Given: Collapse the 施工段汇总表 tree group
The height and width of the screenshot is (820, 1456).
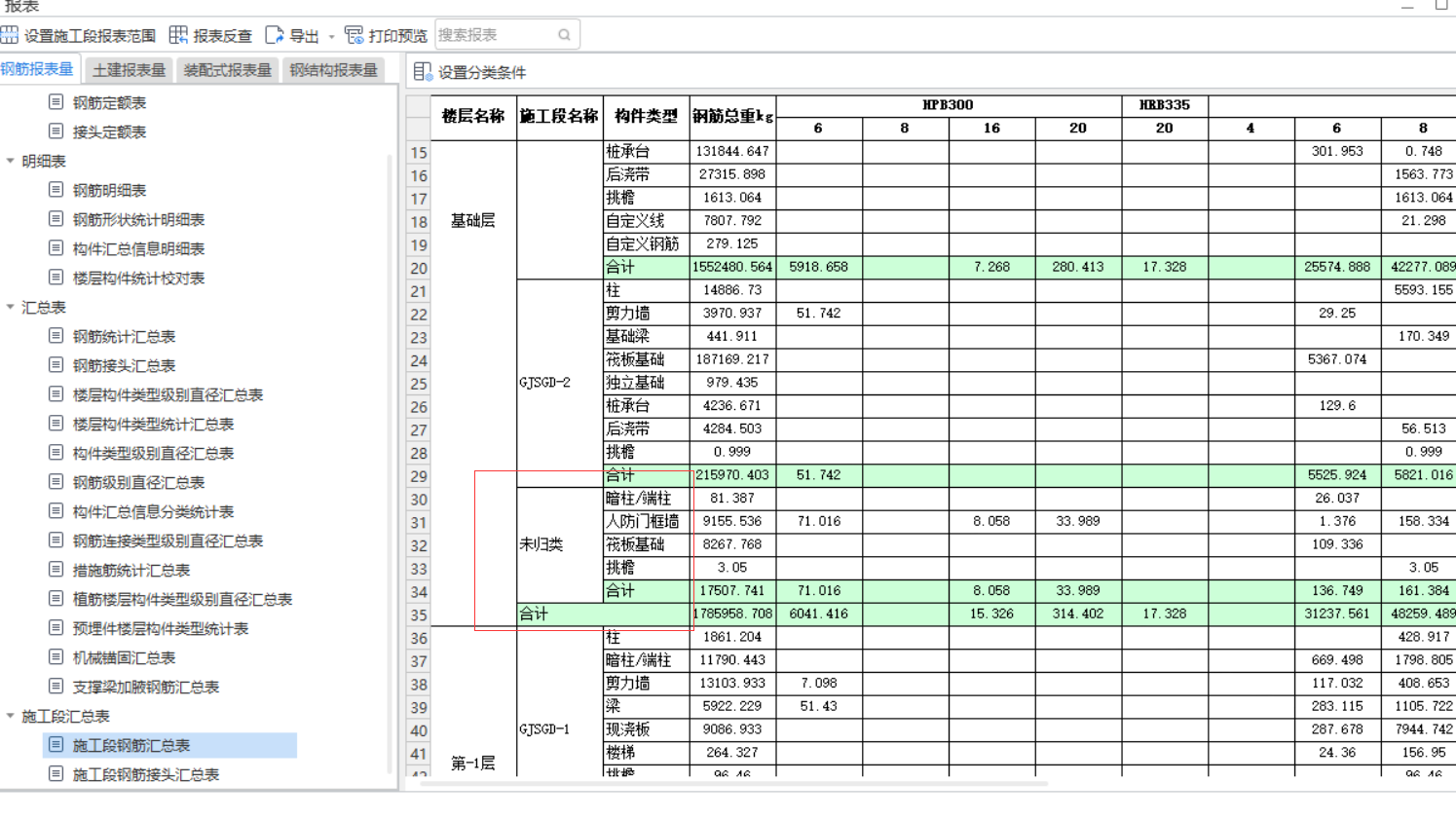Looking at the screenshot, I should (11, 716).
